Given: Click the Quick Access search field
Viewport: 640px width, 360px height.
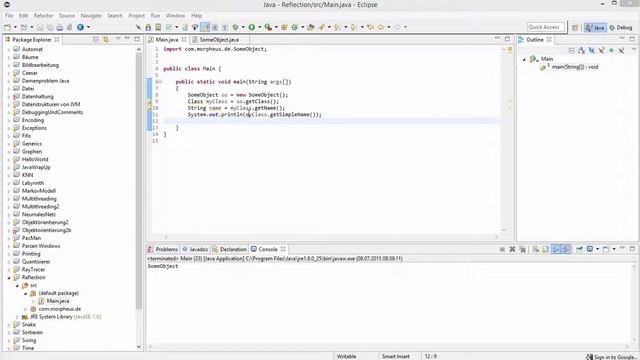Looking at the screenshot, I should point(546,27).
